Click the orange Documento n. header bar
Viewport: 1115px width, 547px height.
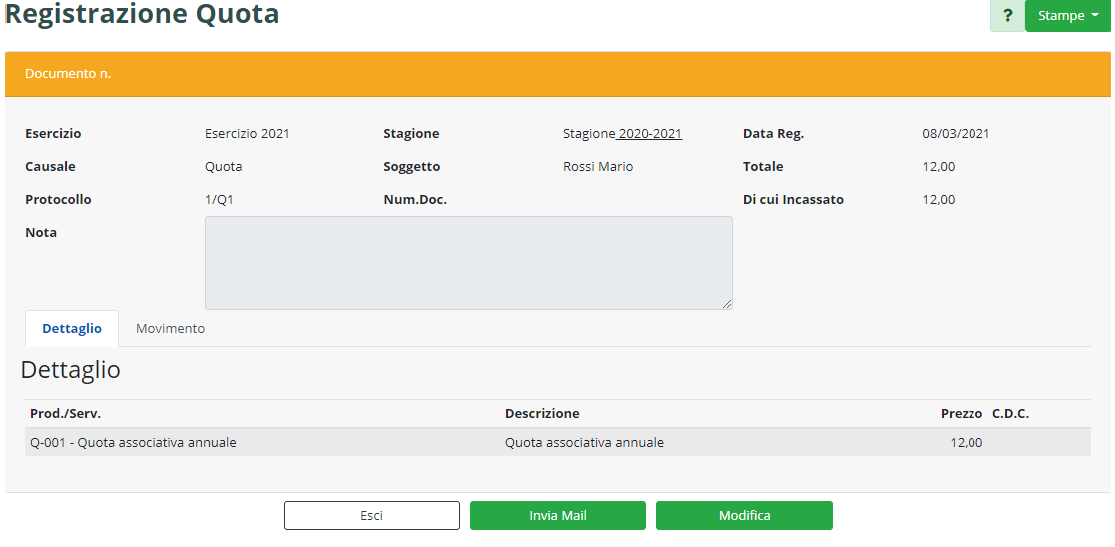point(557,74)
